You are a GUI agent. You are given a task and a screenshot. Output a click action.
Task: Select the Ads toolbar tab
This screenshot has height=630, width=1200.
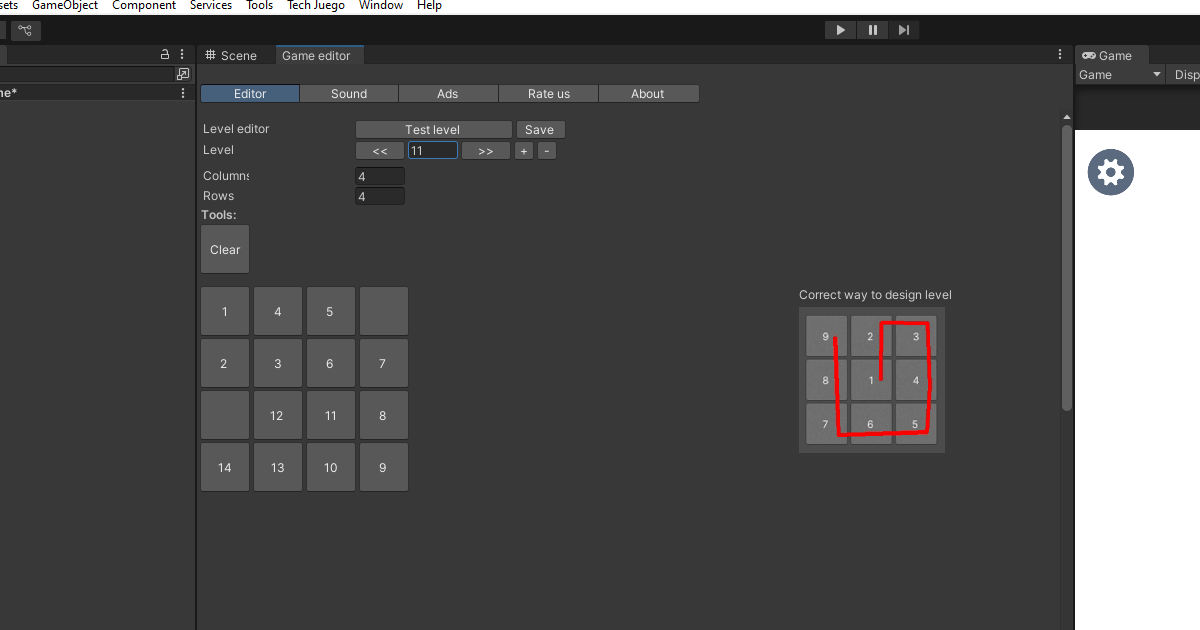point(448,94)
